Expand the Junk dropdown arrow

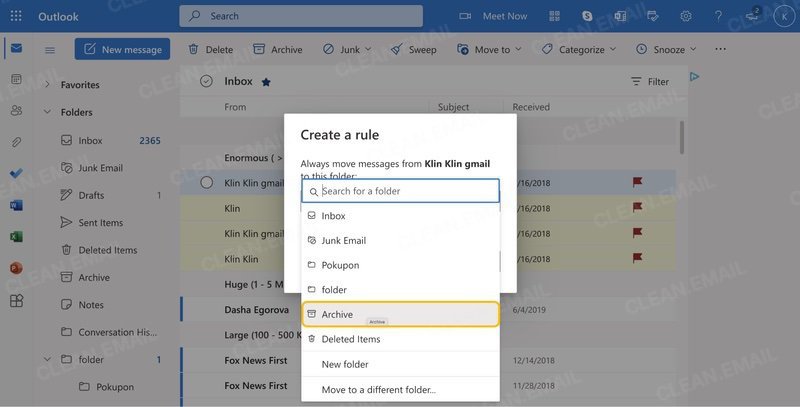click(x=368, y=49)
